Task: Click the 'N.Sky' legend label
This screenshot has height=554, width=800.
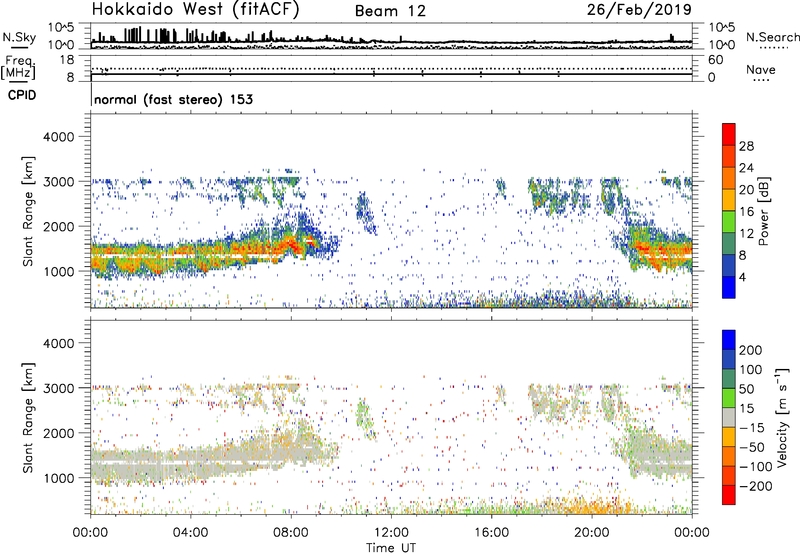Action: [x=19, y=37]
